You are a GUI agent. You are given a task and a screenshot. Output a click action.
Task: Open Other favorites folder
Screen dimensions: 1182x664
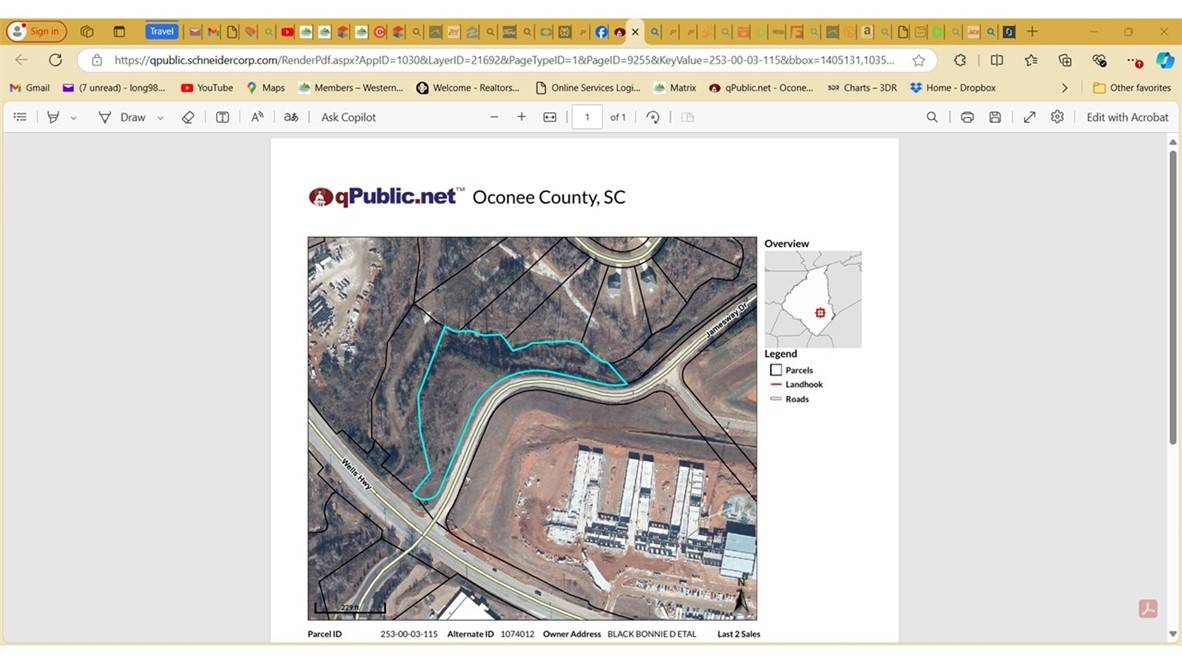(x=1131, y=87)
